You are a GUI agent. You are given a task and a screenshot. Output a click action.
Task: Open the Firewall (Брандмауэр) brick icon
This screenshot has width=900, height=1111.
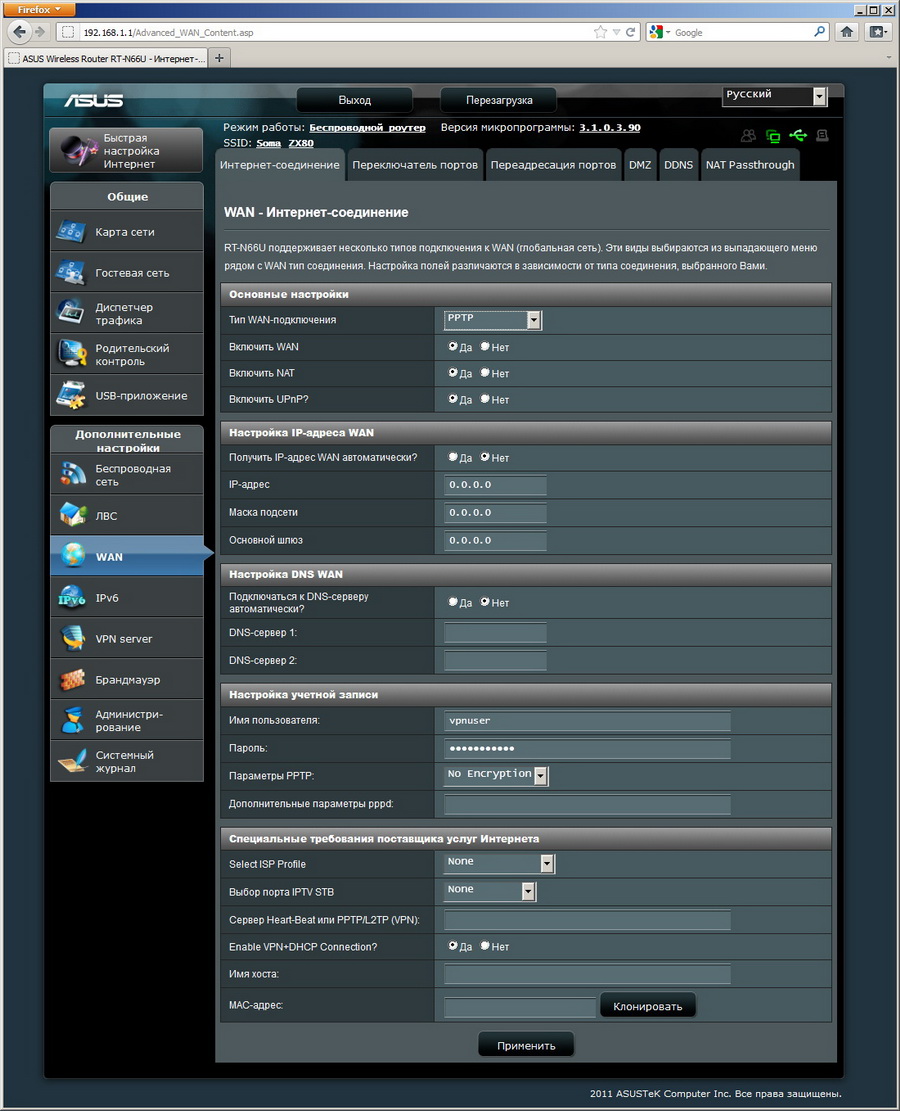tap(73, 680)
